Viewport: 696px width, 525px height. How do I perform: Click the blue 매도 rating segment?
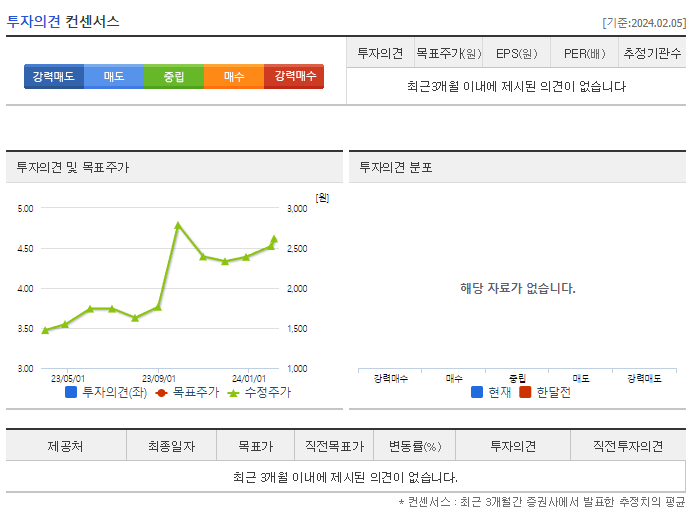[x=114, y=76]
